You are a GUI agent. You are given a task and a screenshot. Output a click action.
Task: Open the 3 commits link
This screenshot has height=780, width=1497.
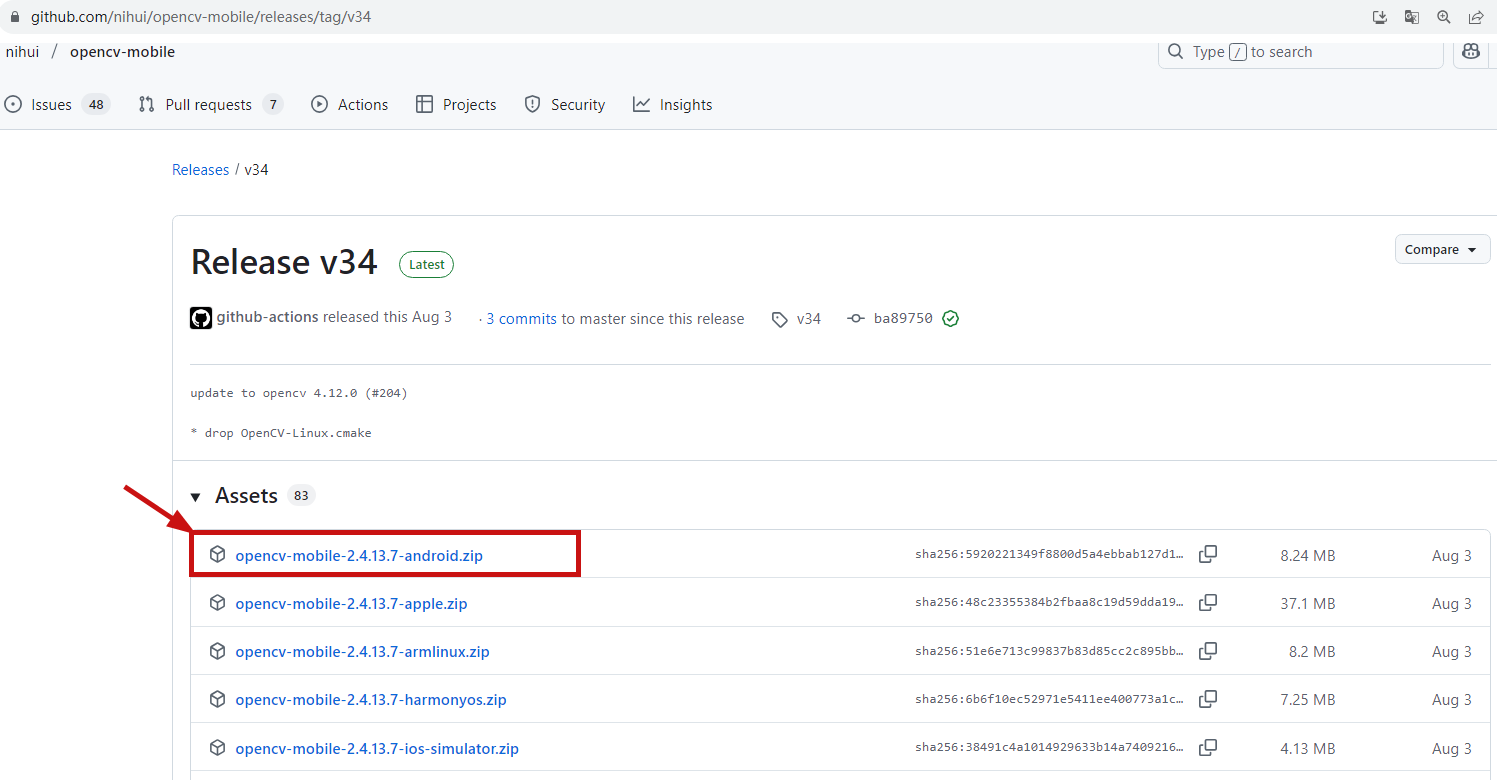[x=521, y=319]
